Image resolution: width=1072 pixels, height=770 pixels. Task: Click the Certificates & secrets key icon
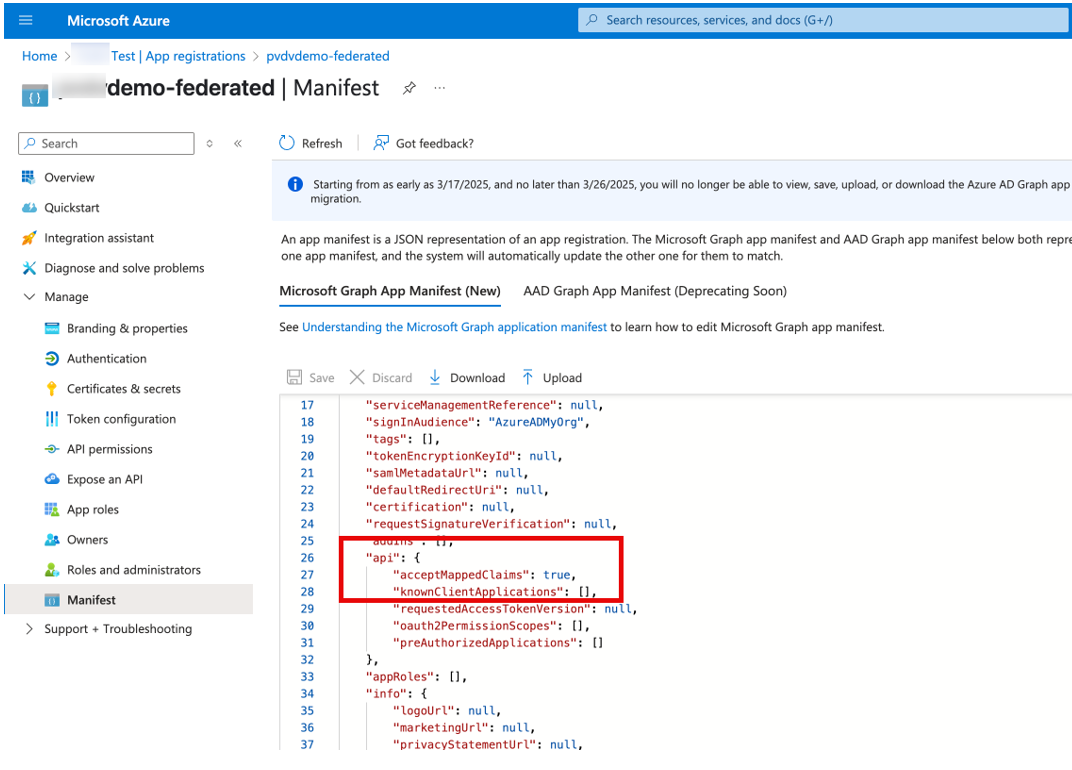click(52, 388)
